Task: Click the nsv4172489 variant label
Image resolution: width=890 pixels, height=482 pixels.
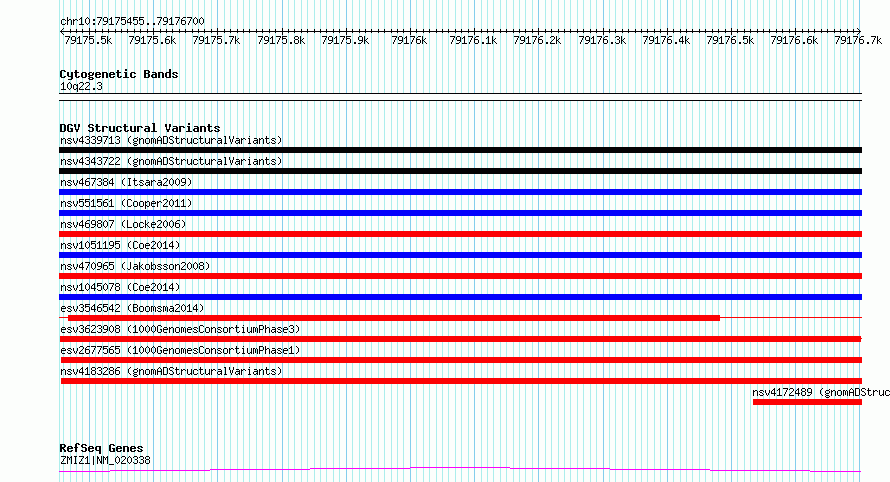Action: click(x=821, y=392)
